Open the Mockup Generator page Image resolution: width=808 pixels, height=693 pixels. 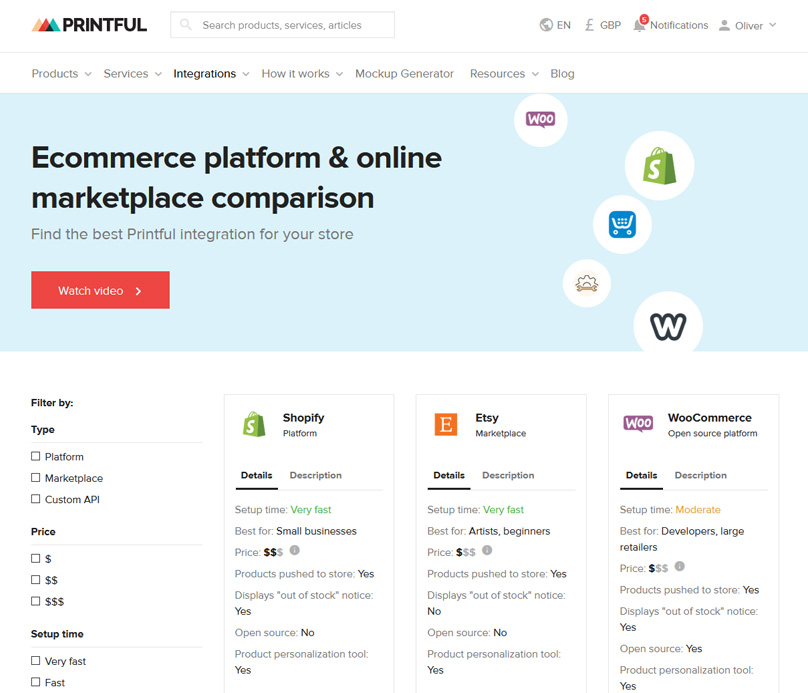tap(404, 74)
